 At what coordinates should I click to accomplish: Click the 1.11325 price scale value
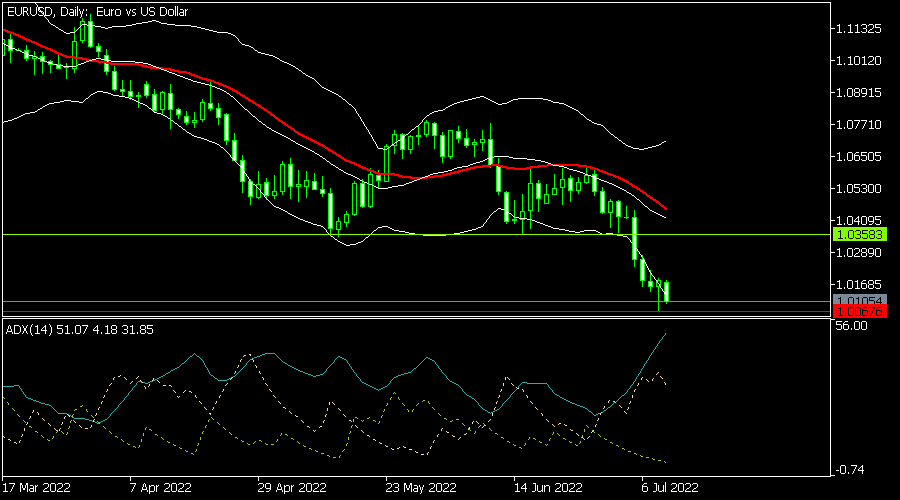coord(859,29)
